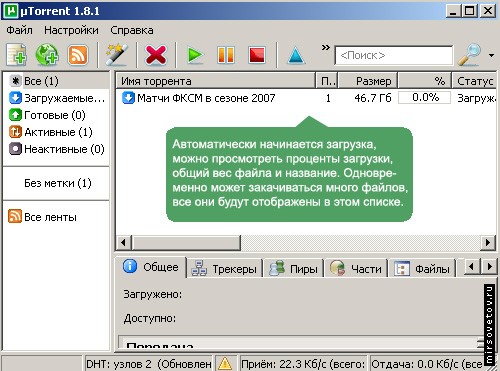Click the Add Torrent toolbar icon
500x371 pixels.
(17, 55)
